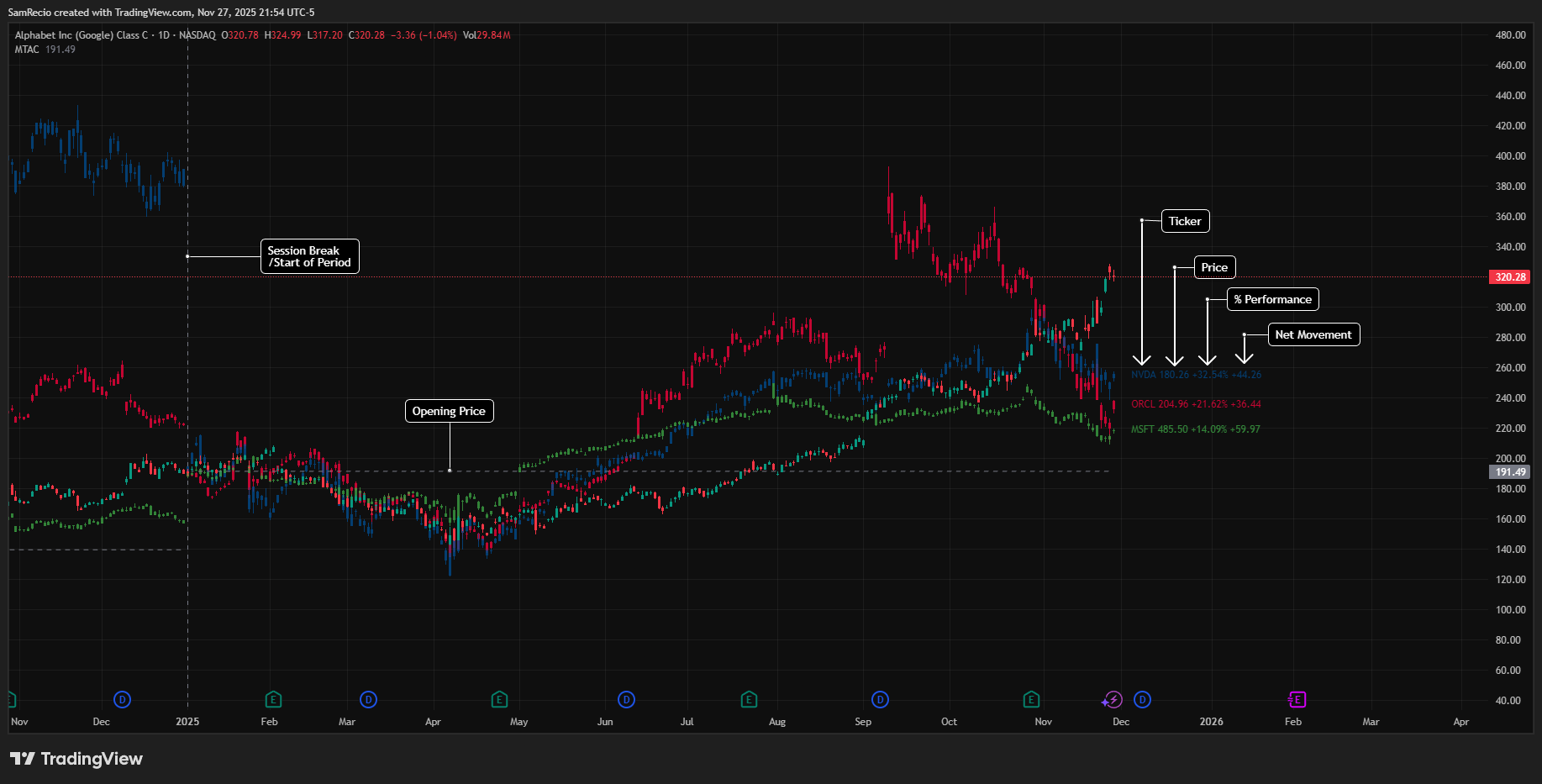Select the 'Opening Price' annotation label
This screenshot has width=1542, height=784.
pyautogui.click(x=449, y=411)
